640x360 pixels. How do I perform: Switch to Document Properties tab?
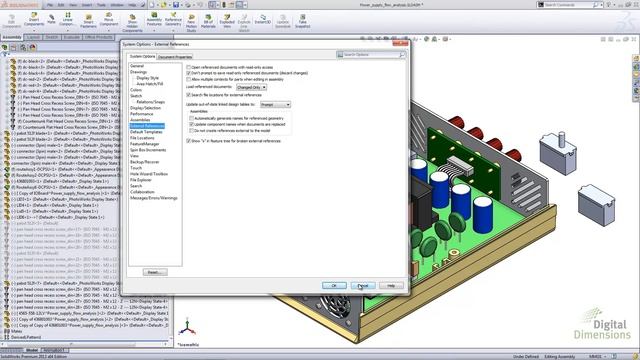coord(175,57)
